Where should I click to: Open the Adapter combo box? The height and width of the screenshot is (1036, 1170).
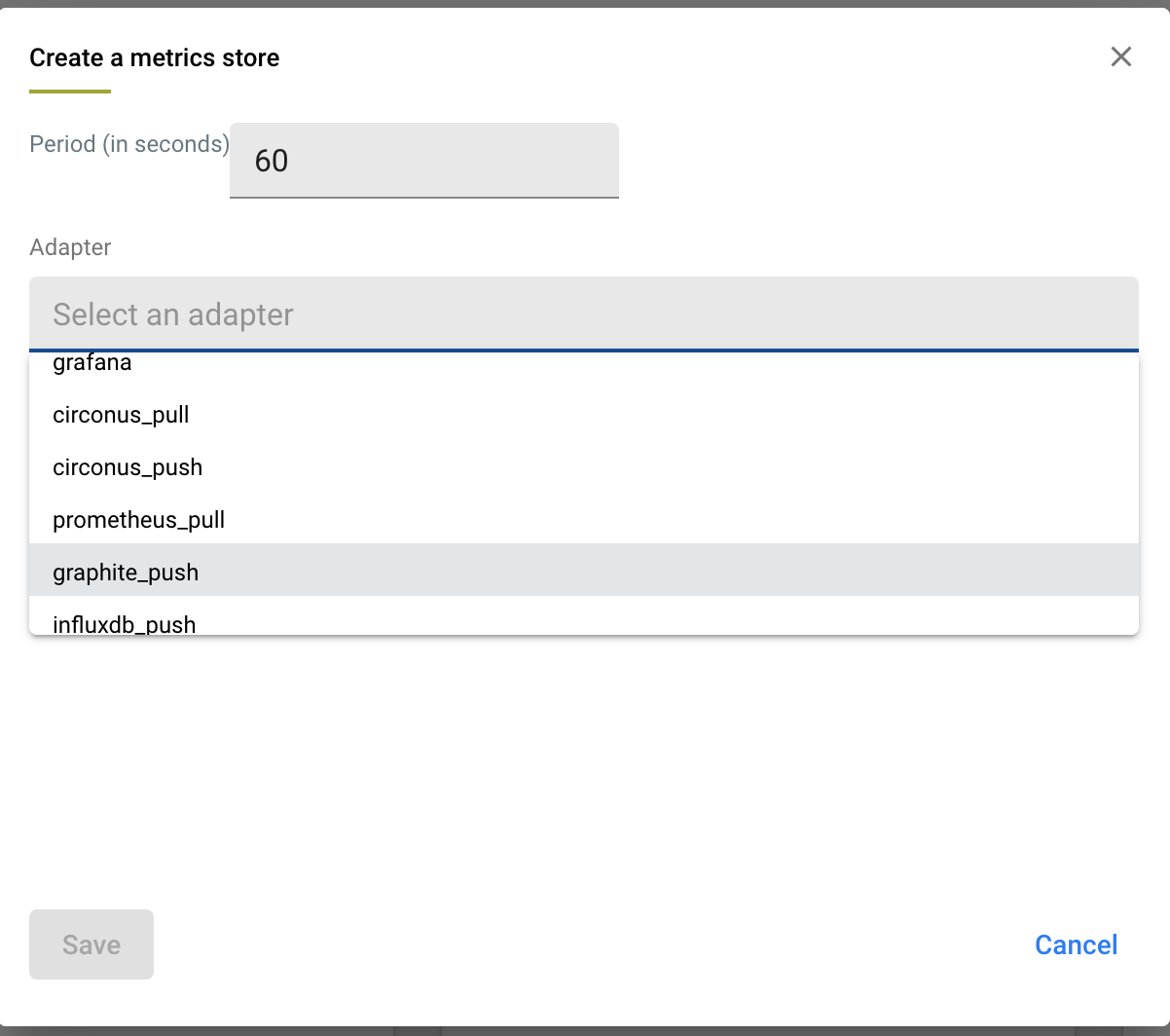[583, 314]
